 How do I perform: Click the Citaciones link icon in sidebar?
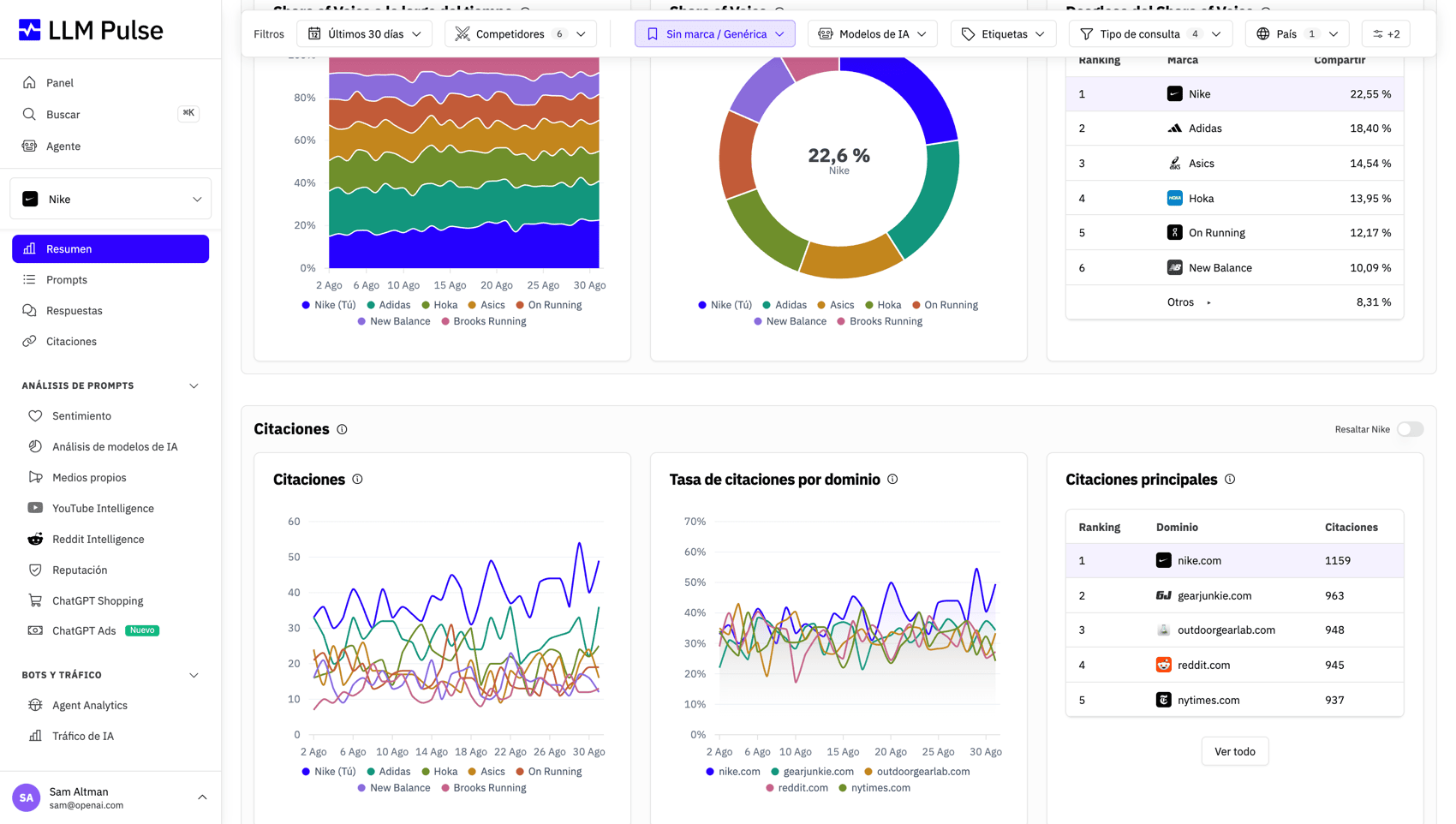pos(29,341)
